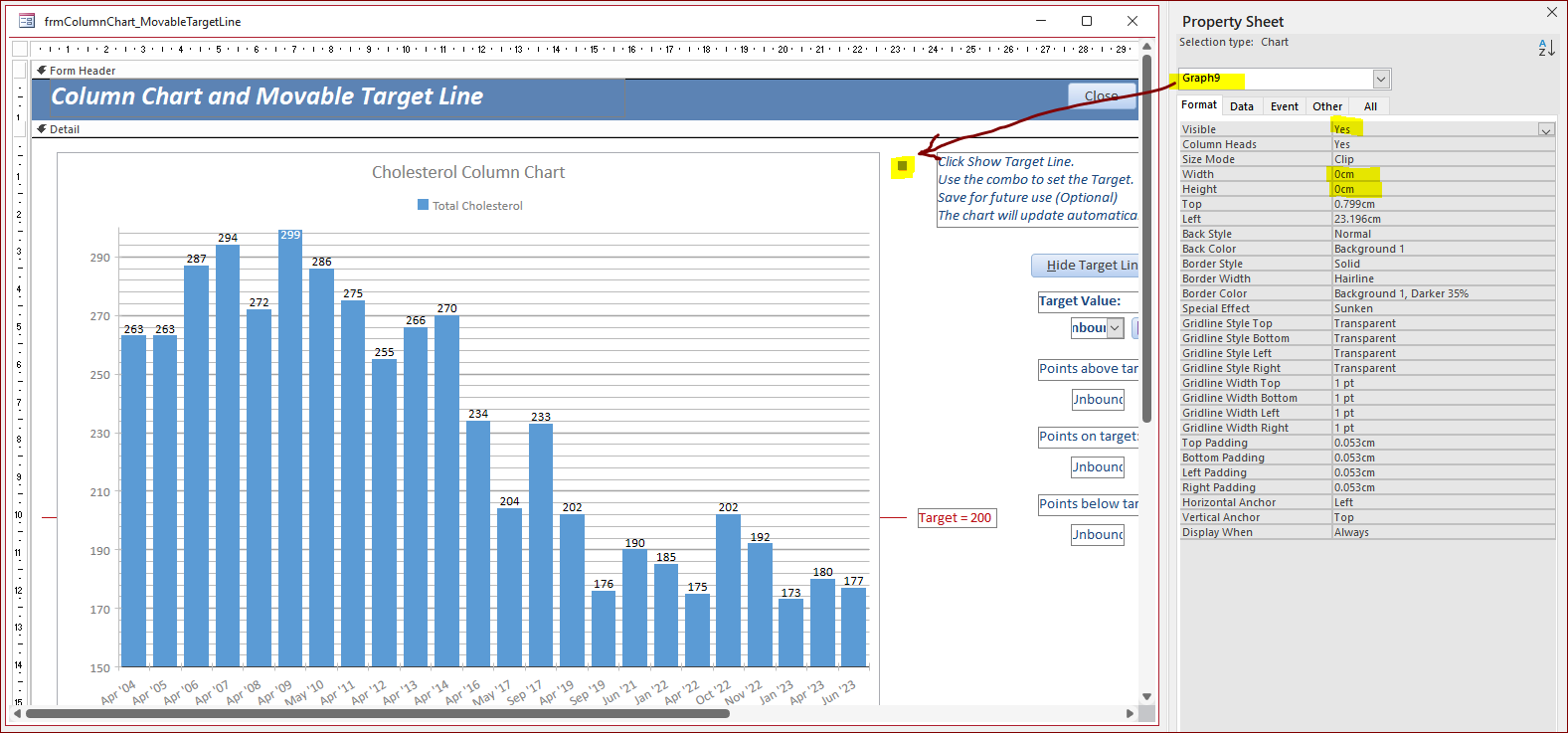Click the horizontal scrollbar thumb
Image resolution: width=1568 pixels, height=733 pixels.
[x=378, y=713]
